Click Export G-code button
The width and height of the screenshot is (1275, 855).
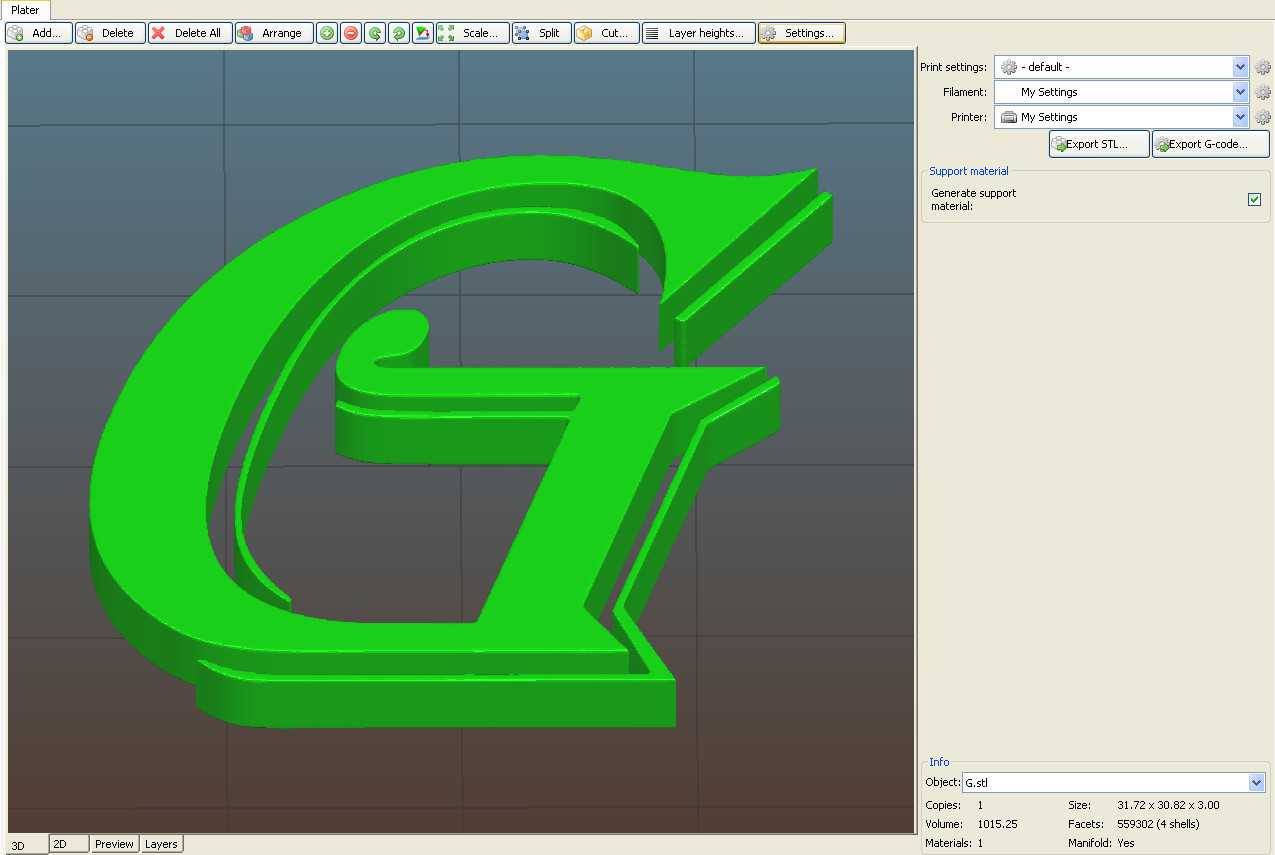point(1210,143)
